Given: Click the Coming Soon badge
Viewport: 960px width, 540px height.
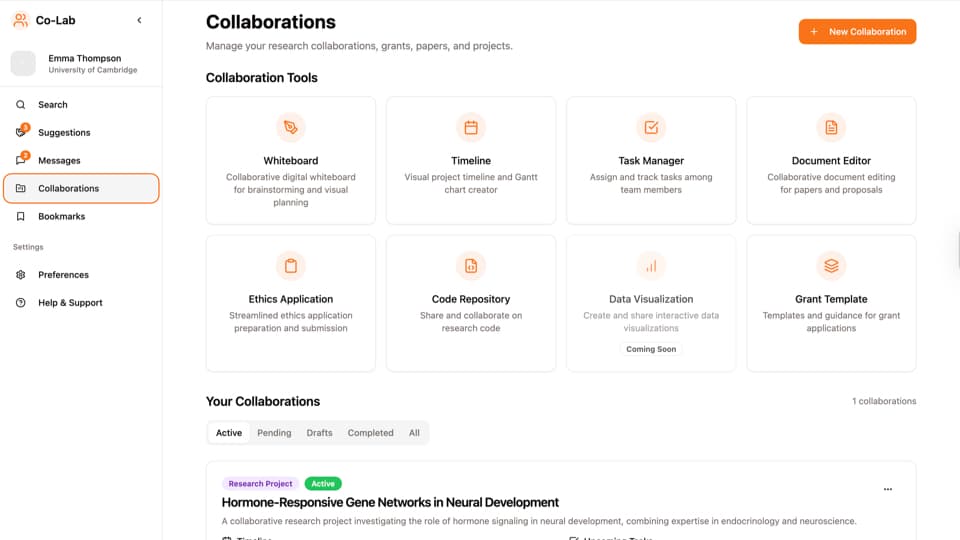Looking at the screenshot, I should point(651,349).
